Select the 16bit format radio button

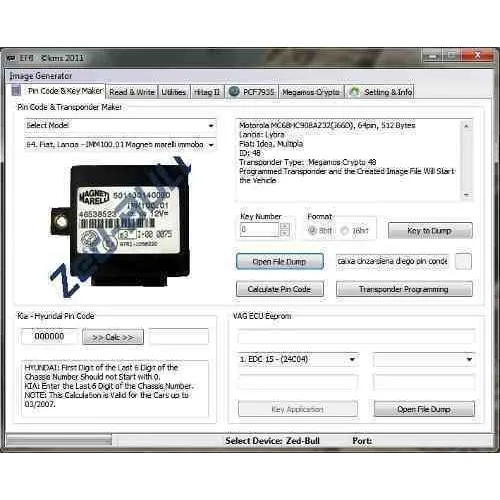(345, 230)
